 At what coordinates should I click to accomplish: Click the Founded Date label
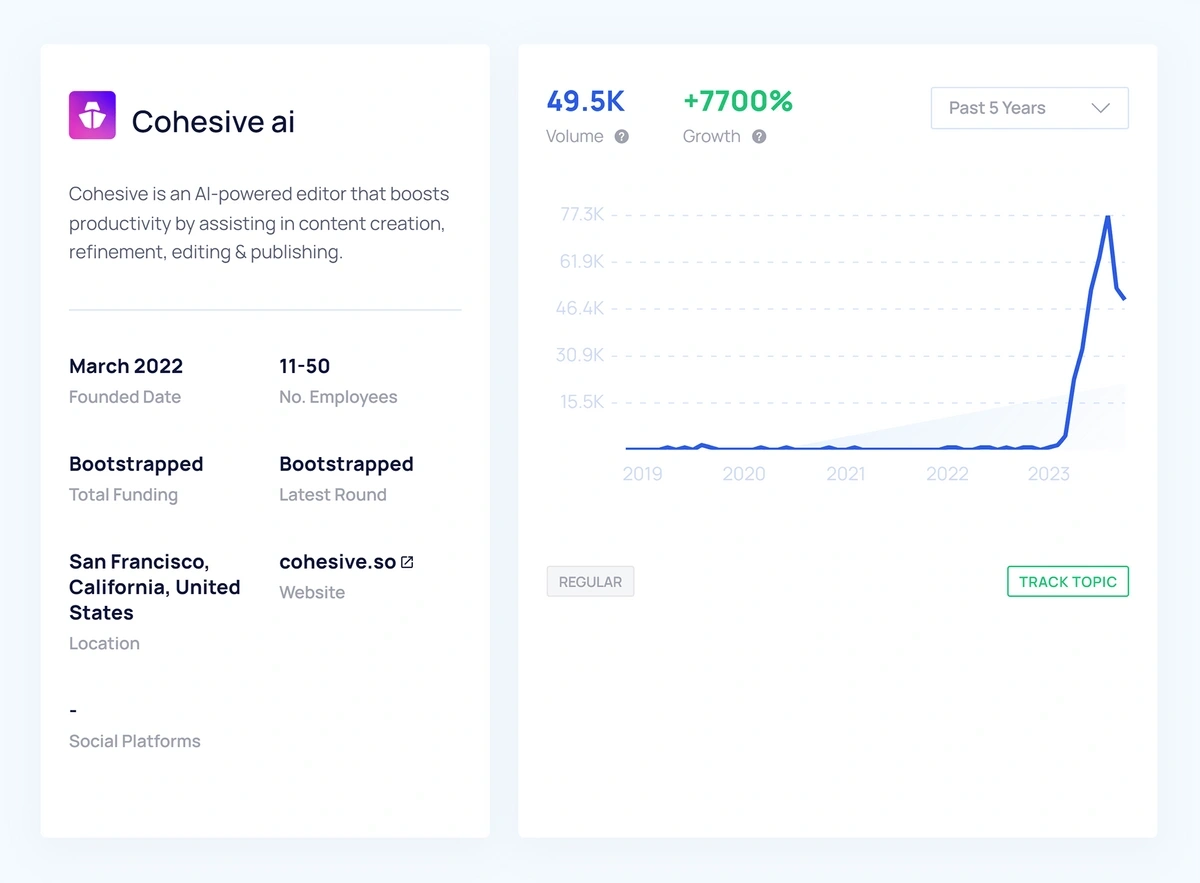[x=125, y=397]
